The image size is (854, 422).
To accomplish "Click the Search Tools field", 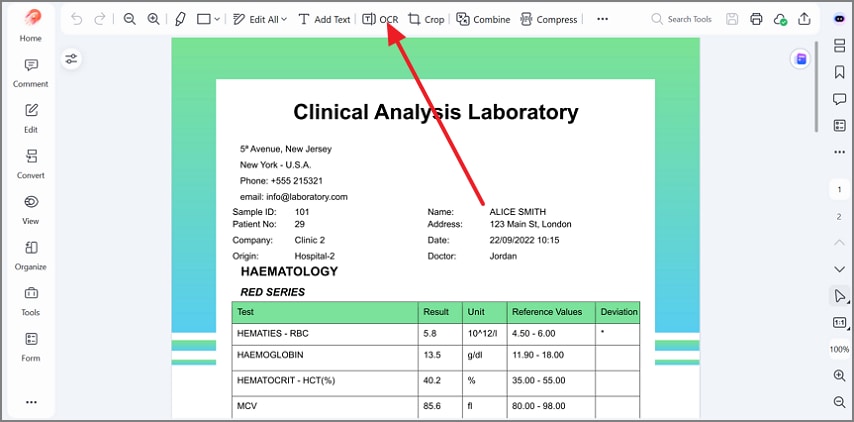I will pos(682,19).
